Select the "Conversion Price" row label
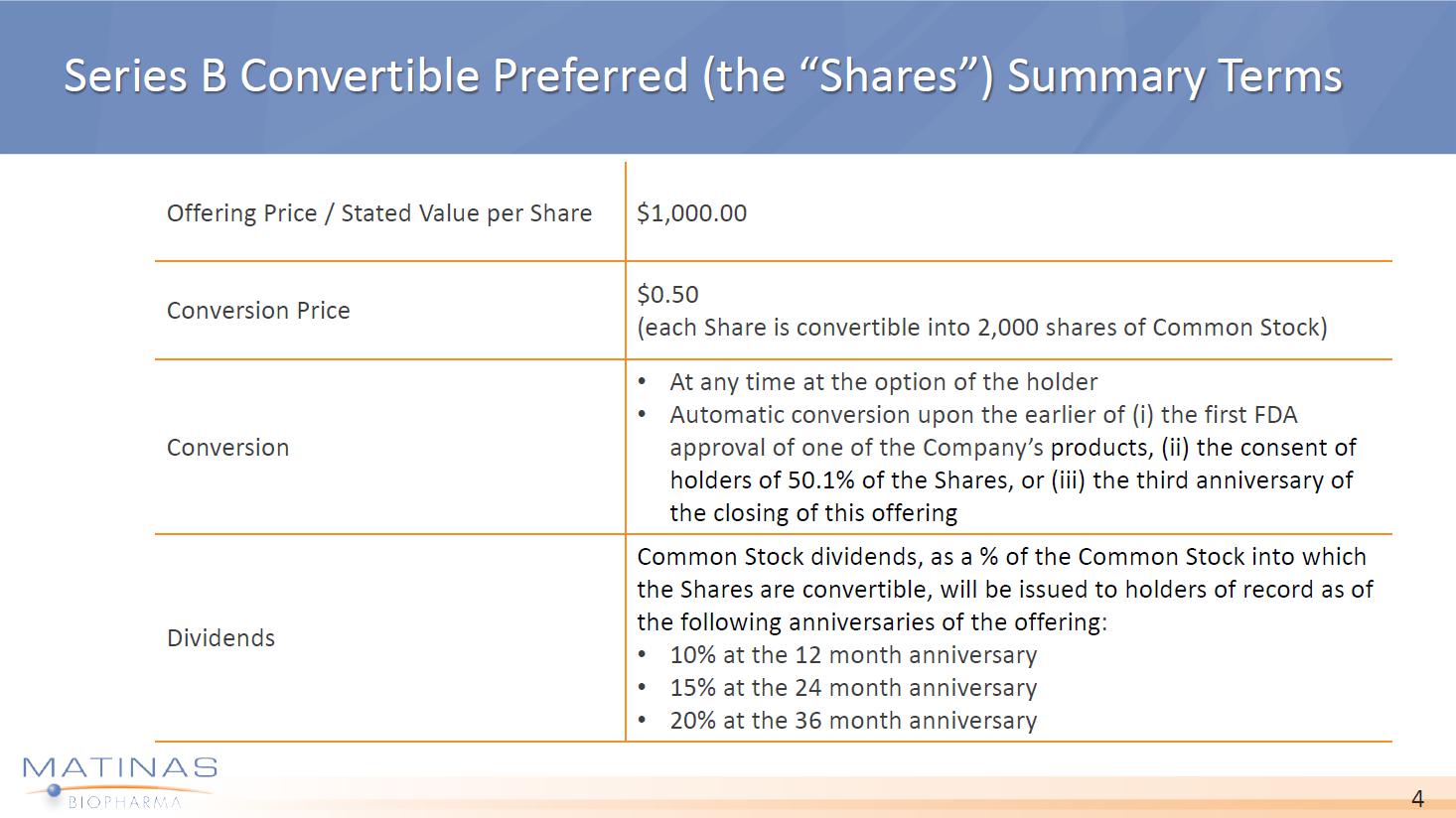Viewport: 1456px width, 818px height. (x=258, y=311)
